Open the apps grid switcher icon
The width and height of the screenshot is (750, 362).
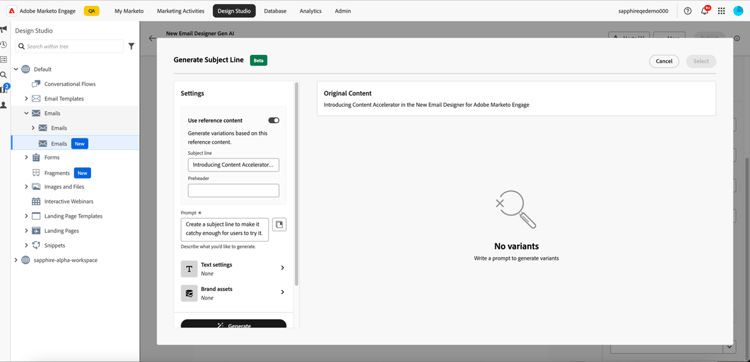click(x=721, y=11)
